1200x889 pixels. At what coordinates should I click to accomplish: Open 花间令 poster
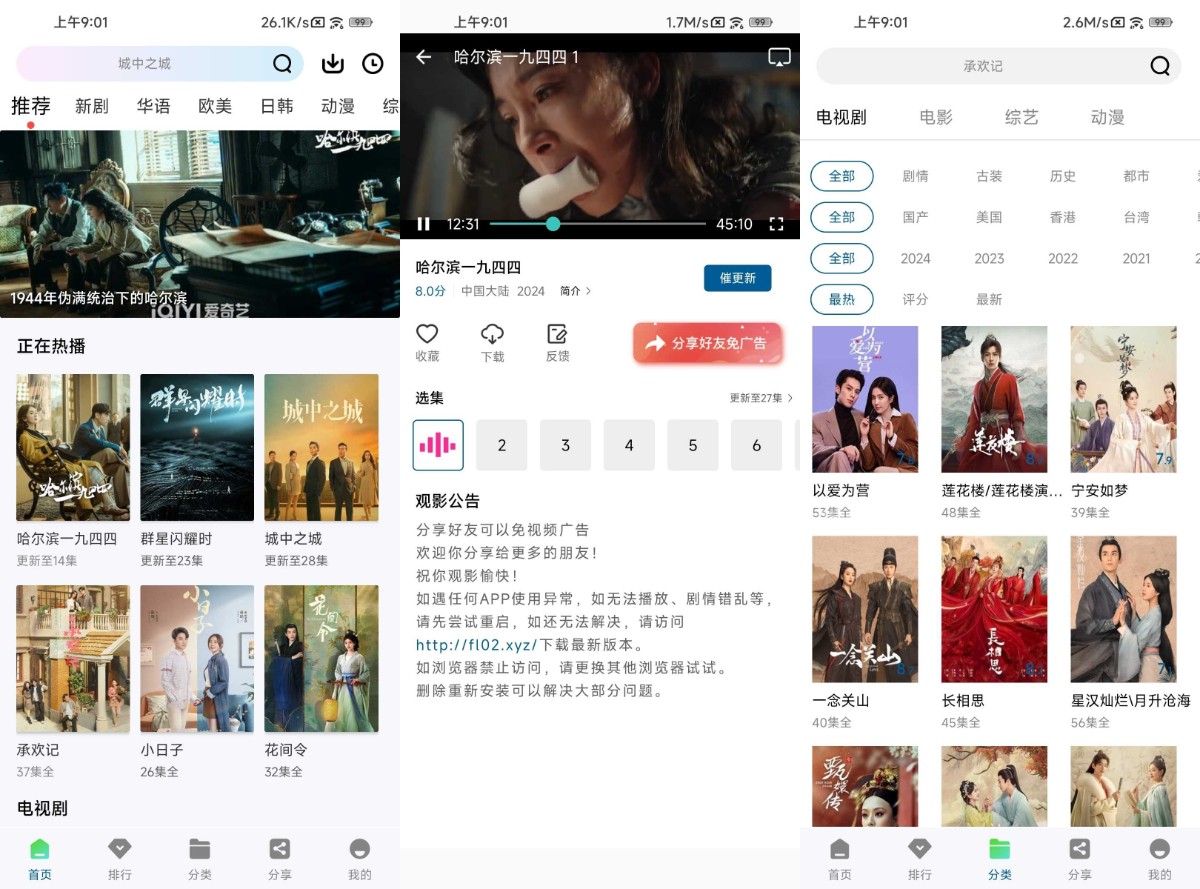coord(321,658)
